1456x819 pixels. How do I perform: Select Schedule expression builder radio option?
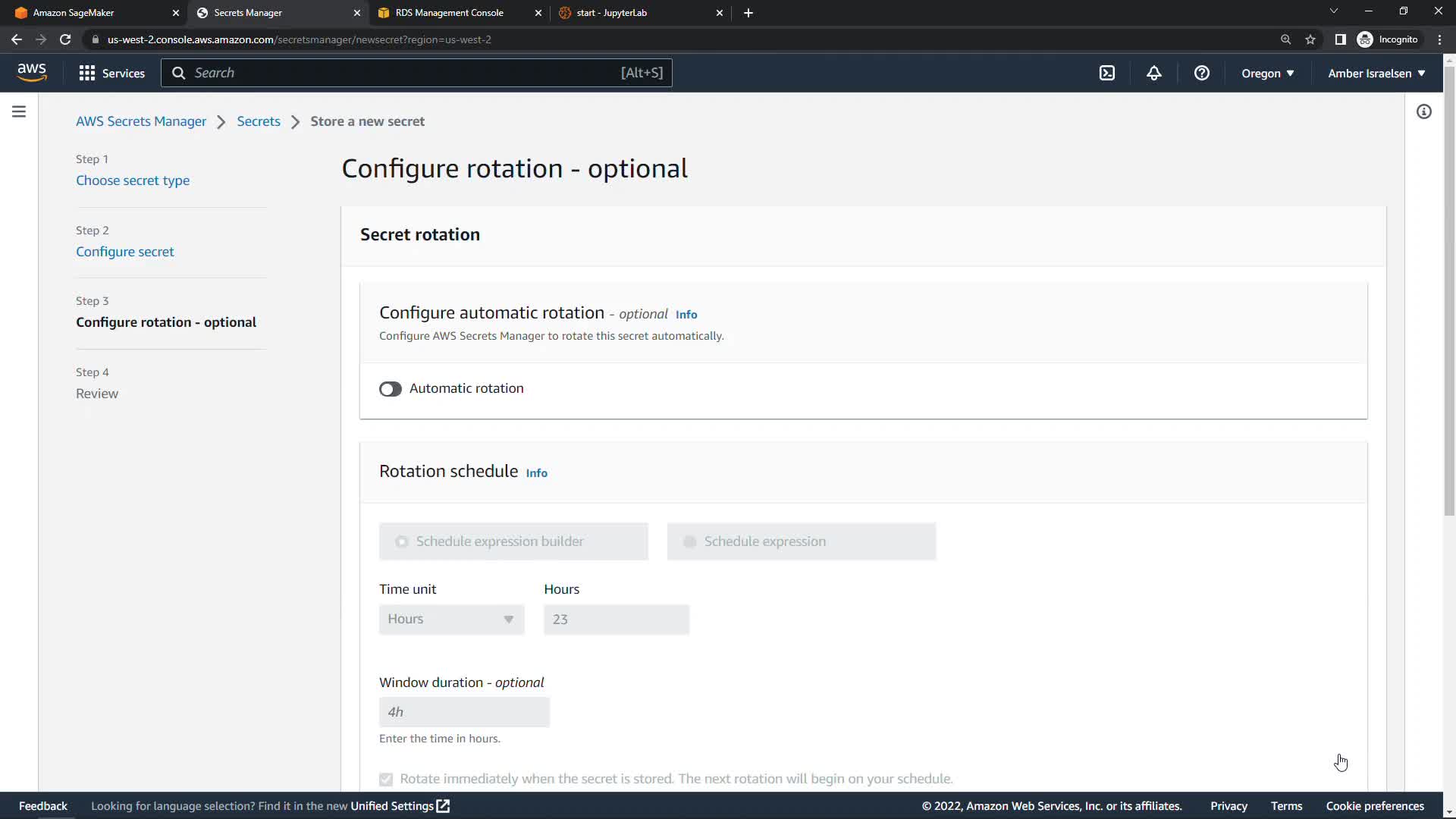click(x=402, y=541)
